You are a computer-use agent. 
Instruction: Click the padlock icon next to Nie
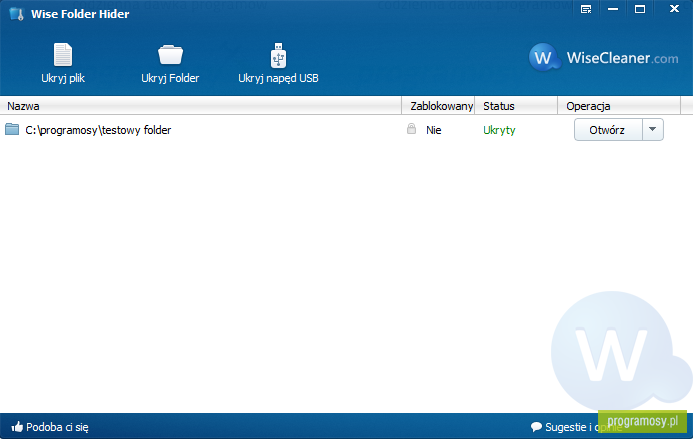click(x=411, y=129)
